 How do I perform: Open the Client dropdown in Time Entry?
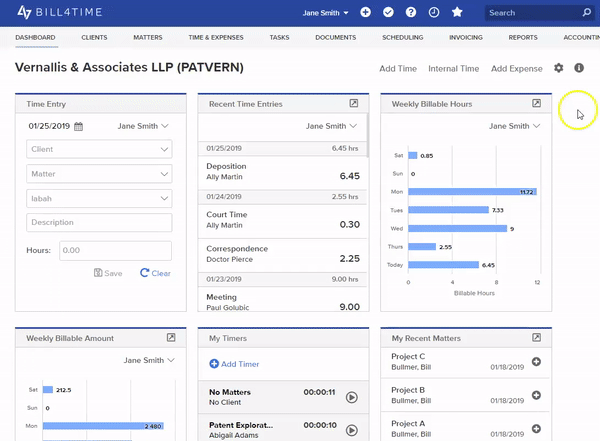(99, 149)
